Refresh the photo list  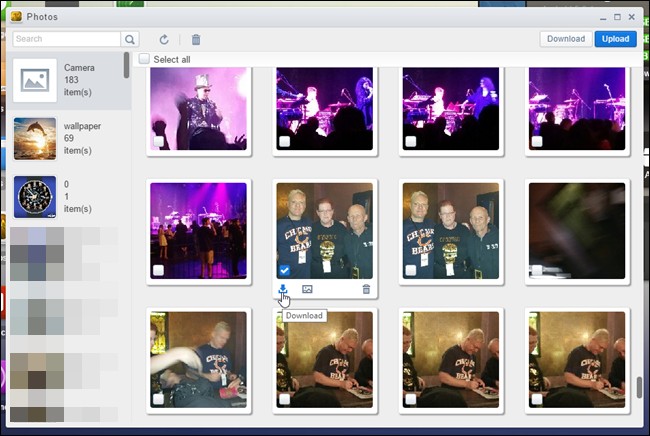click(164, 39)
